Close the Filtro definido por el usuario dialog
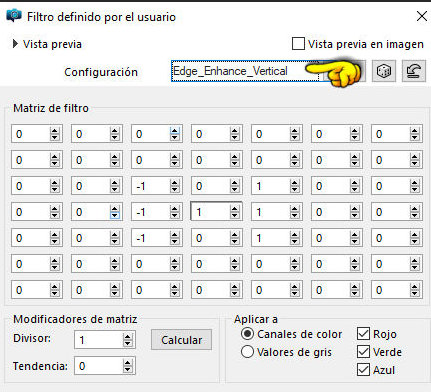 [422, 16]
